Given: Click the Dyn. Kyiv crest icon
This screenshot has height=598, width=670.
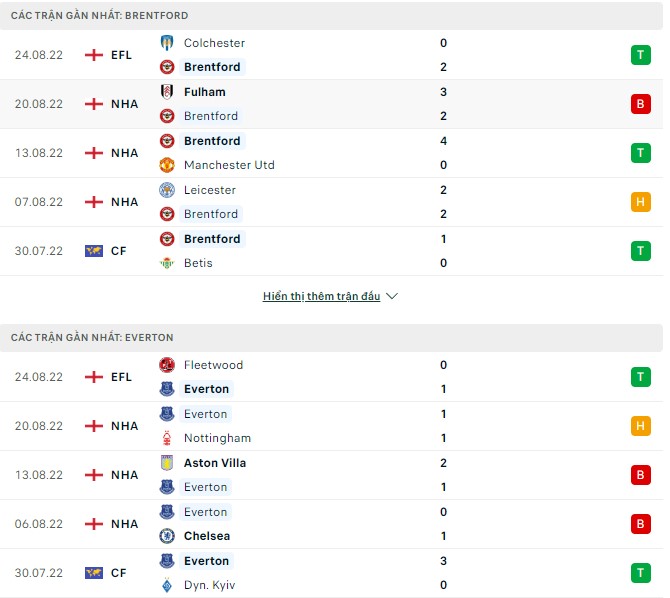Looking at the screenshot, I should (x=167, y=585).
